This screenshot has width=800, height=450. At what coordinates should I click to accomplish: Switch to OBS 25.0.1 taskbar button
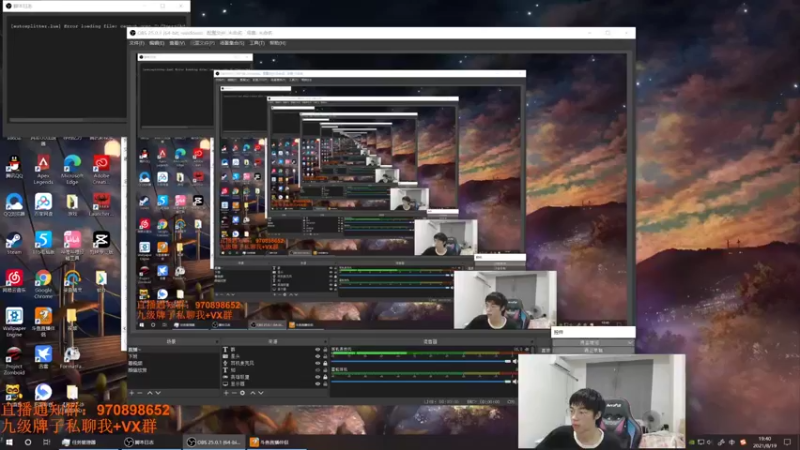pyautogui.click(x=213, y=442)
